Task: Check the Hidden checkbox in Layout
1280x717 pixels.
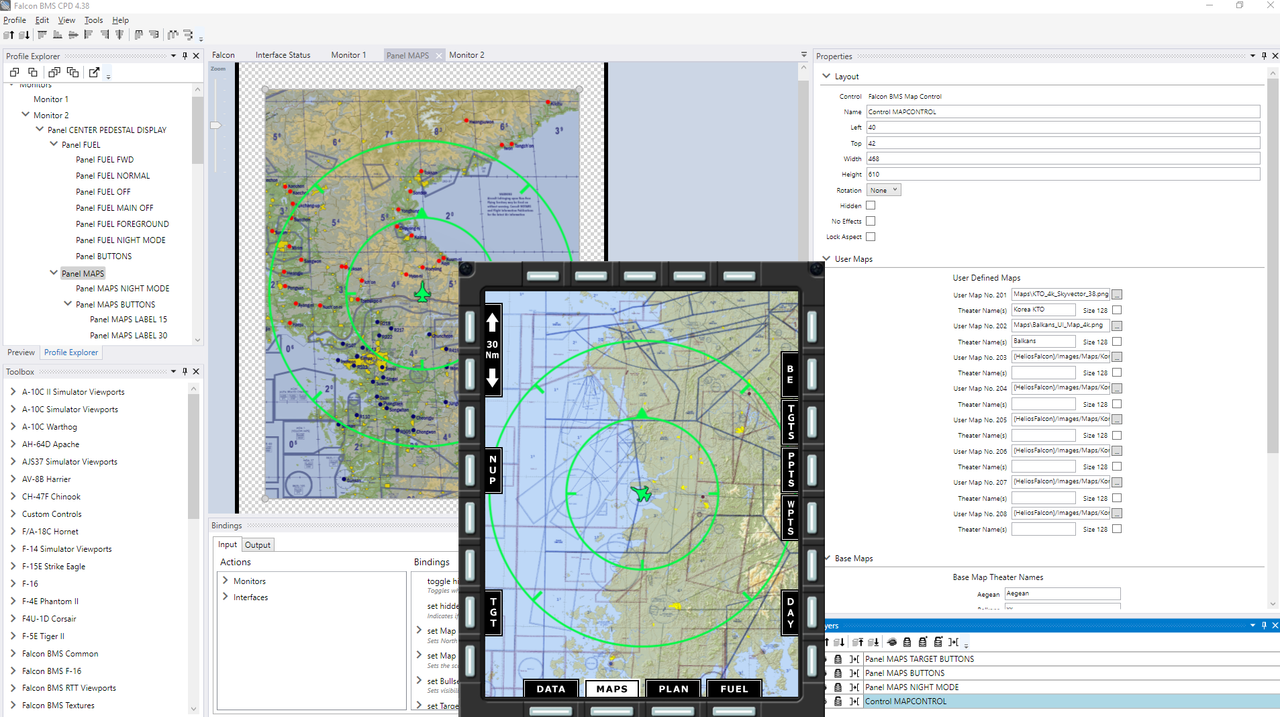Action: (x=870, y=205)
